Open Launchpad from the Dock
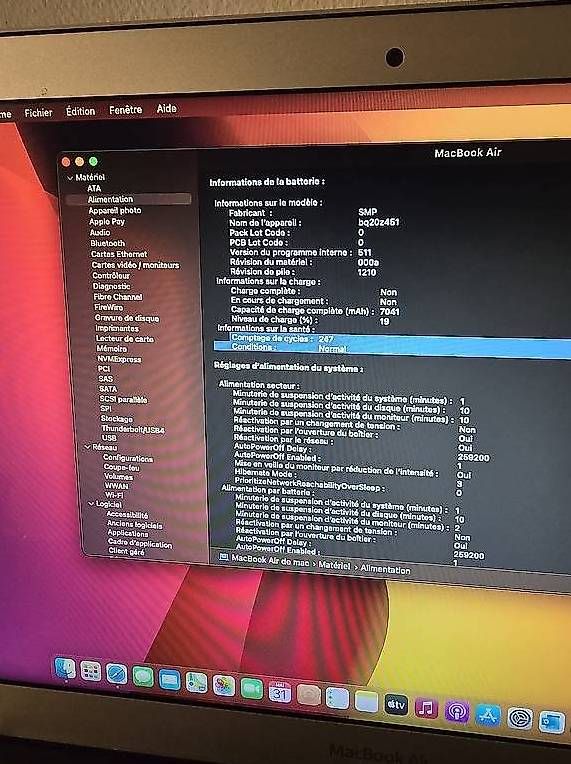 91,671
